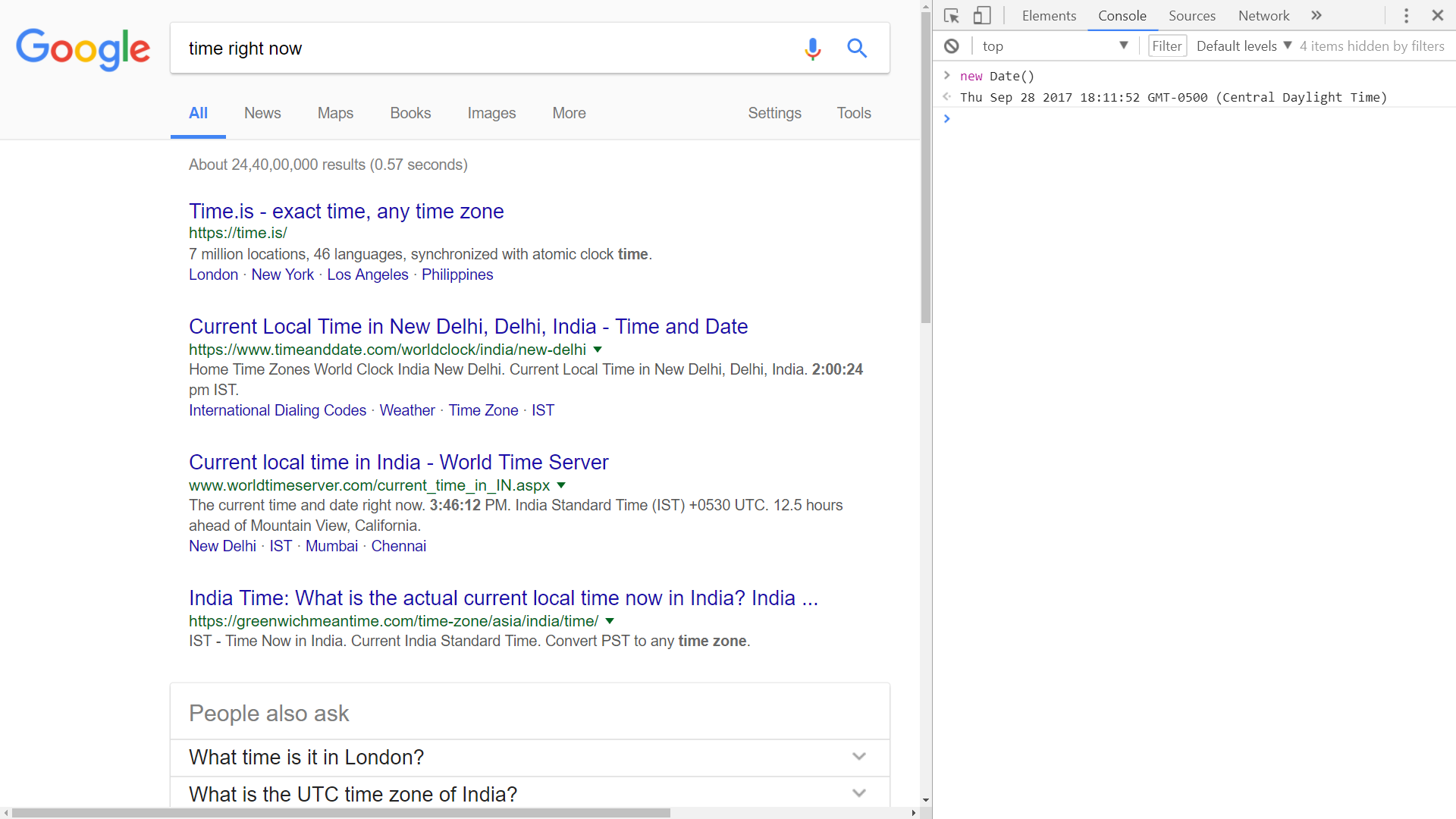Select the Books search tab

tap(410, 113)
